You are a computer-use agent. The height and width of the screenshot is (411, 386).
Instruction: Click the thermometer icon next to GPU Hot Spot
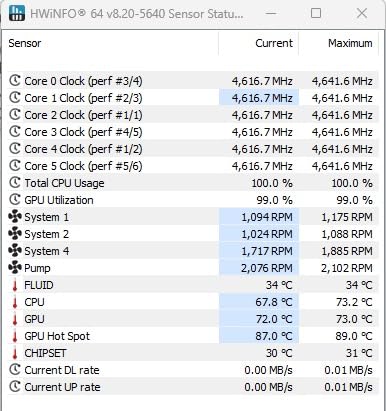(15, 336)
